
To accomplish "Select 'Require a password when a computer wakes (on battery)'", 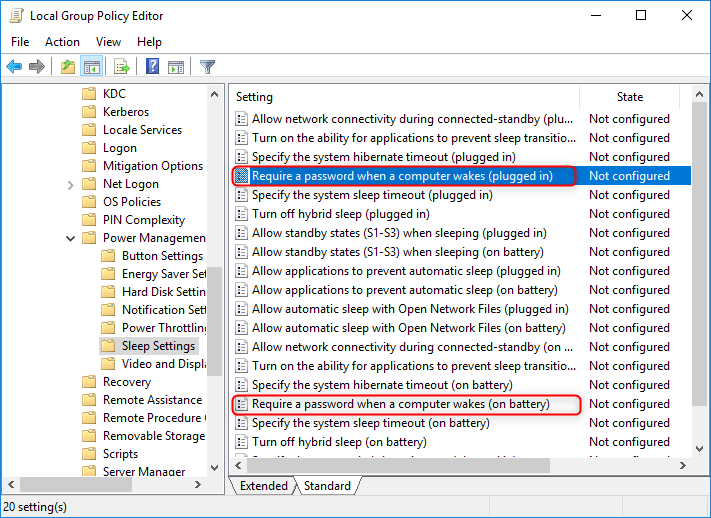I will point(400,404).
